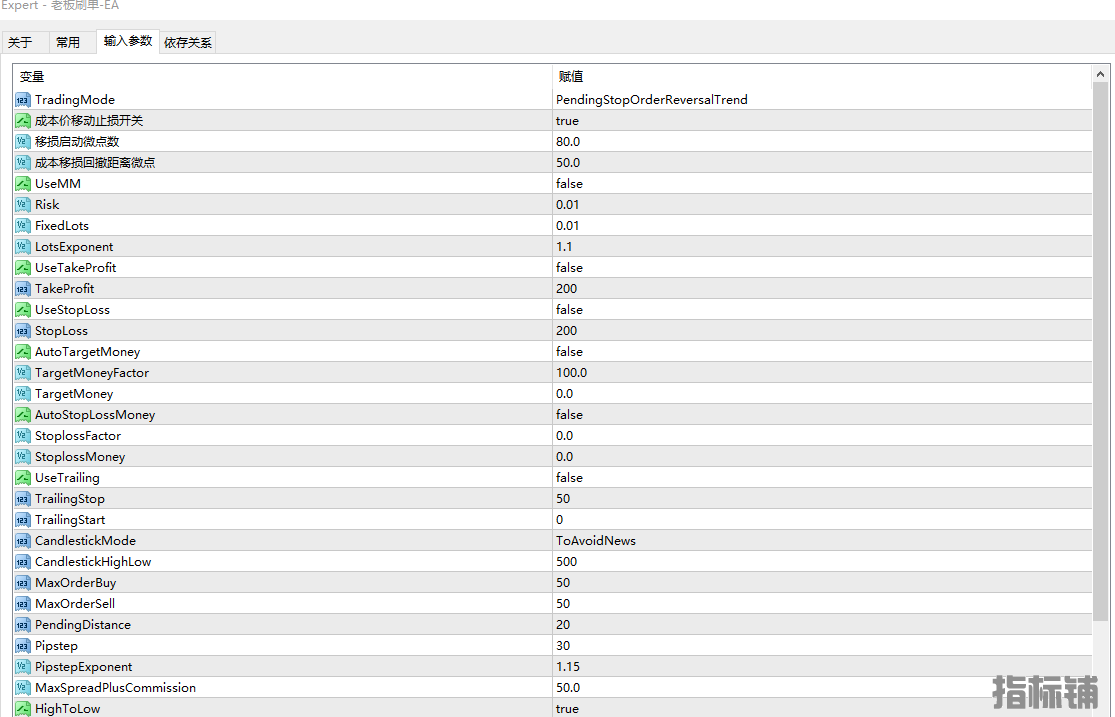1115x717 pixels.
Task: Click the icon next to PipstepExponent
Action: (23, 667)
